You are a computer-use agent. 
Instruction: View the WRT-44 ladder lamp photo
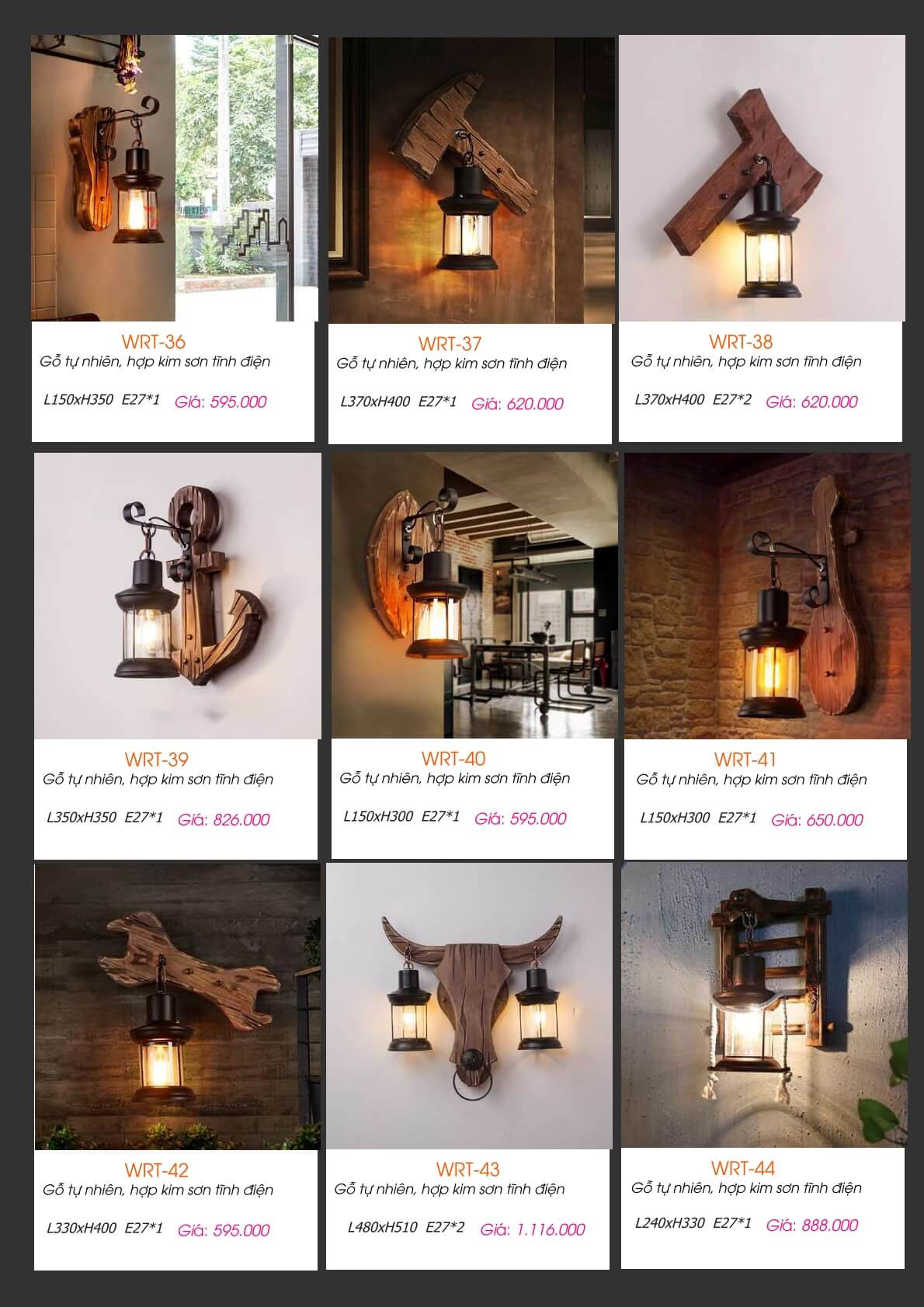[x=764, y=1004]
